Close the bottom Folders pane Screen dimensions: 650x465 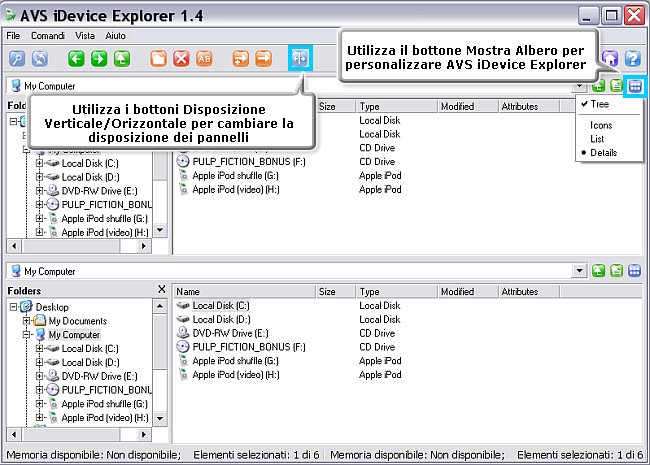coord(162,289)
